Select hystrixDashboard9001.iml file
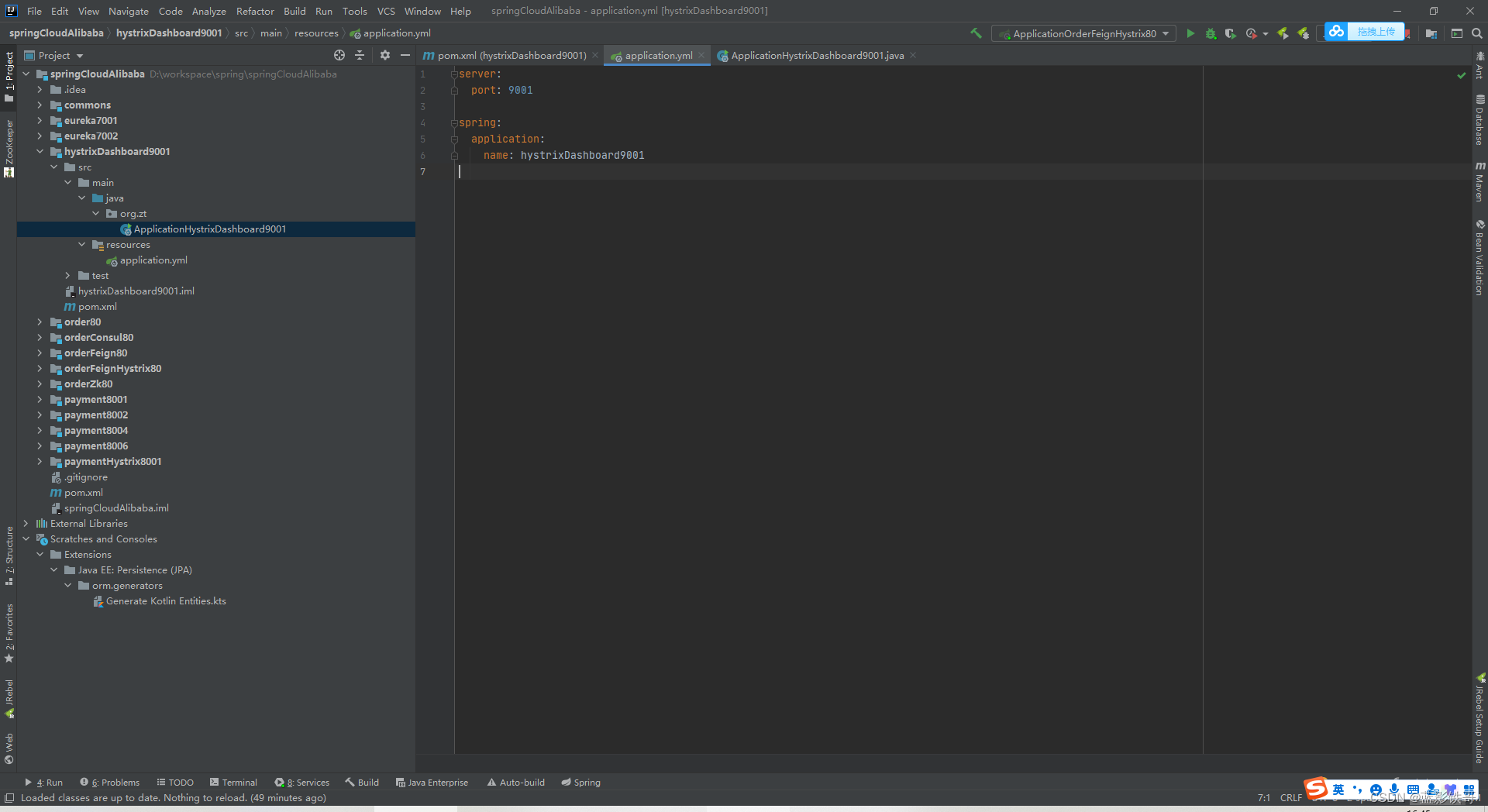This screenshot has height=812, width=1488. [136, 291]
